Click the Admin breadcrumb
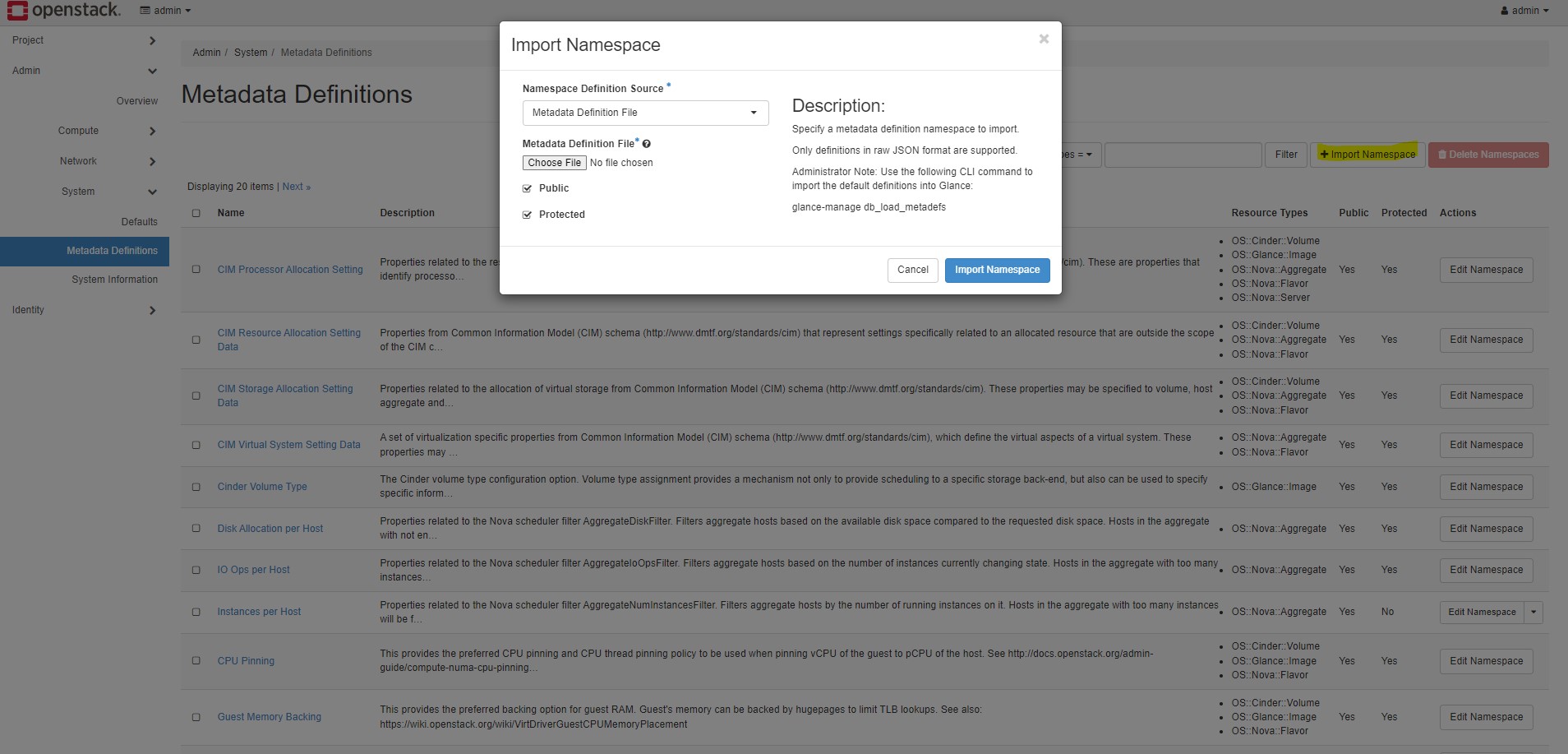The image size is (1568, 754). tap(207, 53)
